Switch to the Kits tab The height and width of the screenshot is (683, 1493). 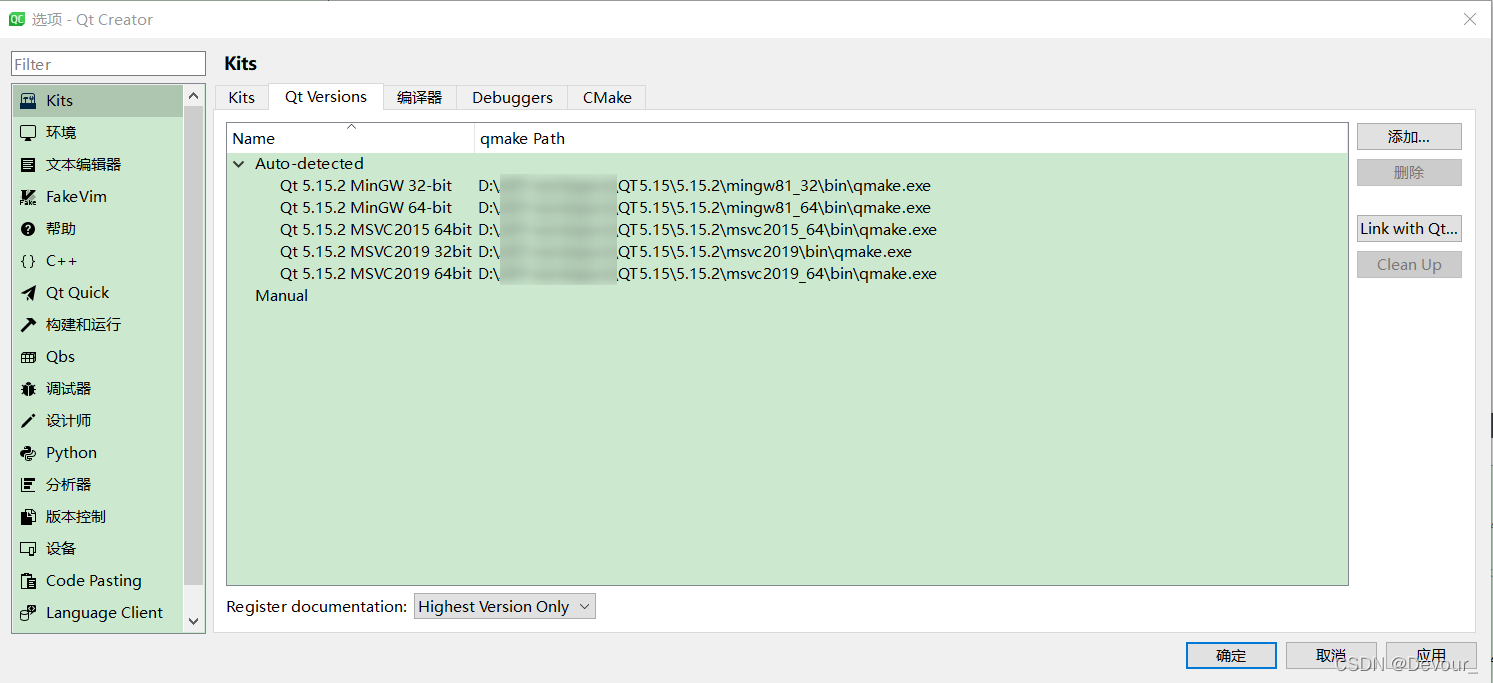coord(242,97)
